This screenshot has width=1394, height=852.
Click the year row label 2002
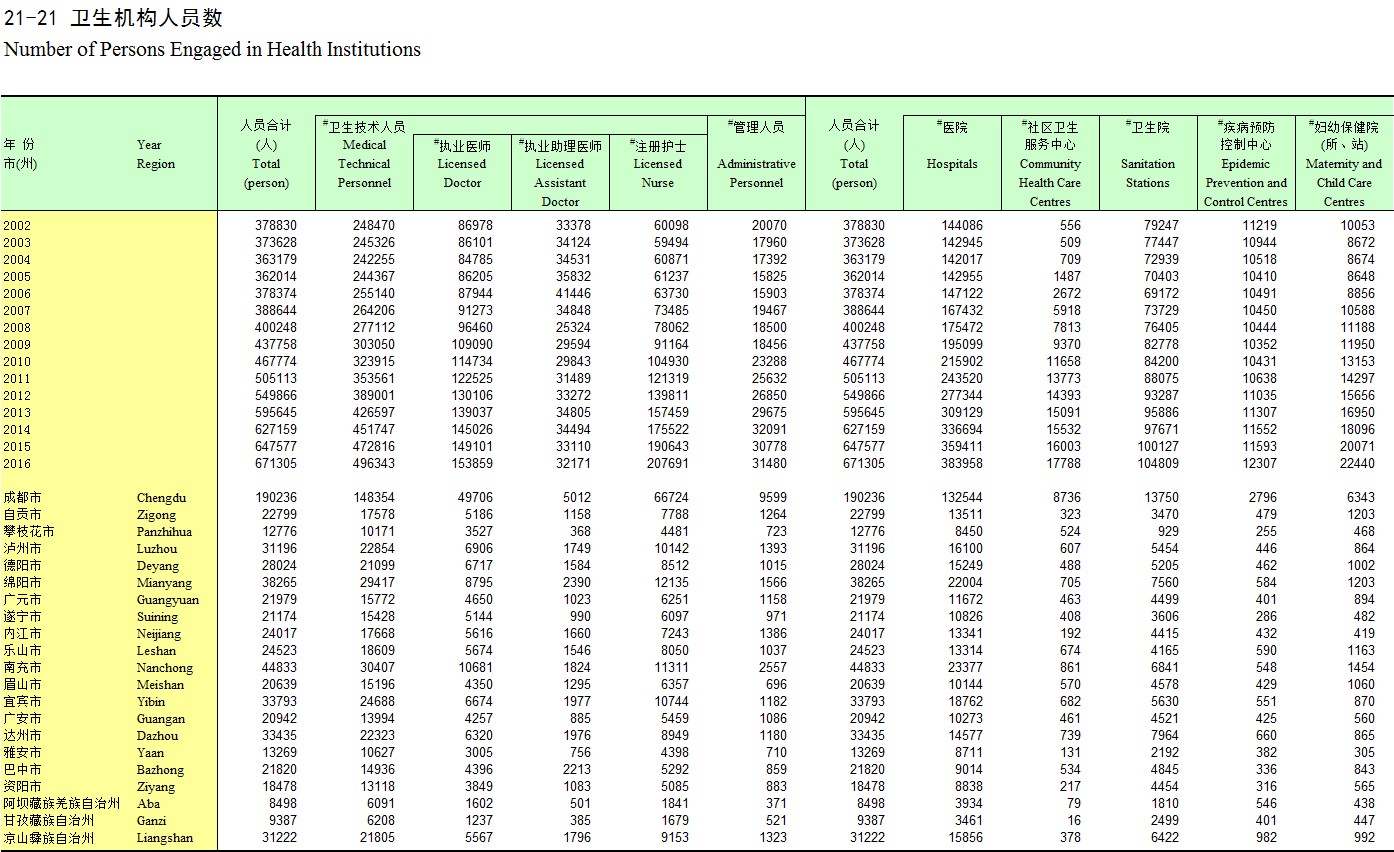coord(17,226)
